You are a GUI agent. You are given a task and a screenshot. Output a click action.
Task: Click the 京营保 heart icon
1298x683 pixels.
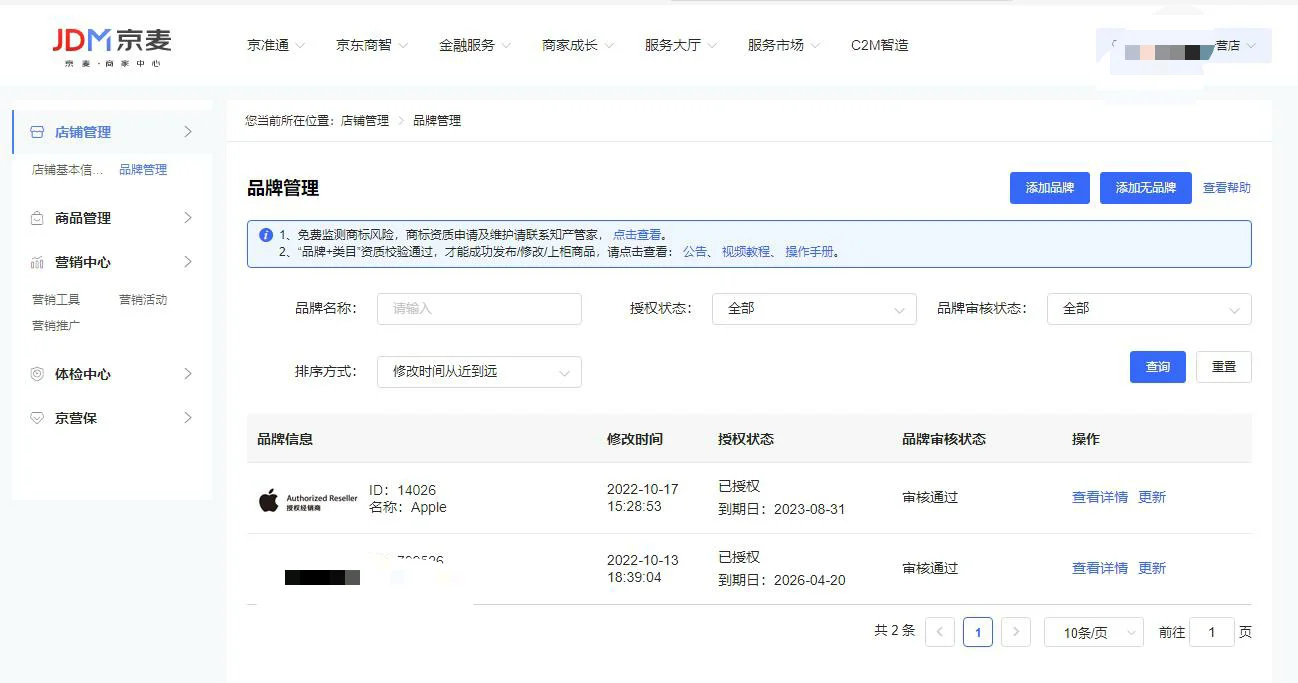tap(37, 418)
